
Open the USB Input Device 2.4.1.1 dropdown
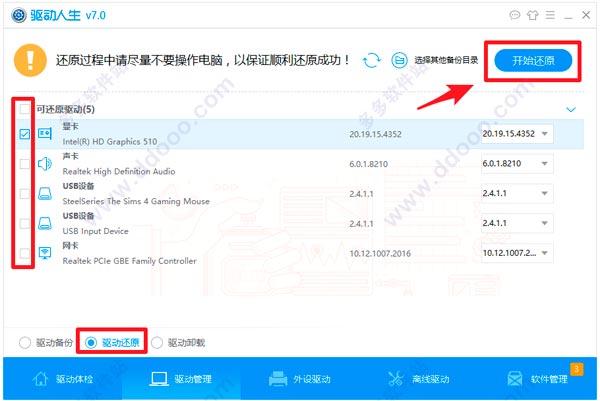pyautogui.click(x=517, y=223)
